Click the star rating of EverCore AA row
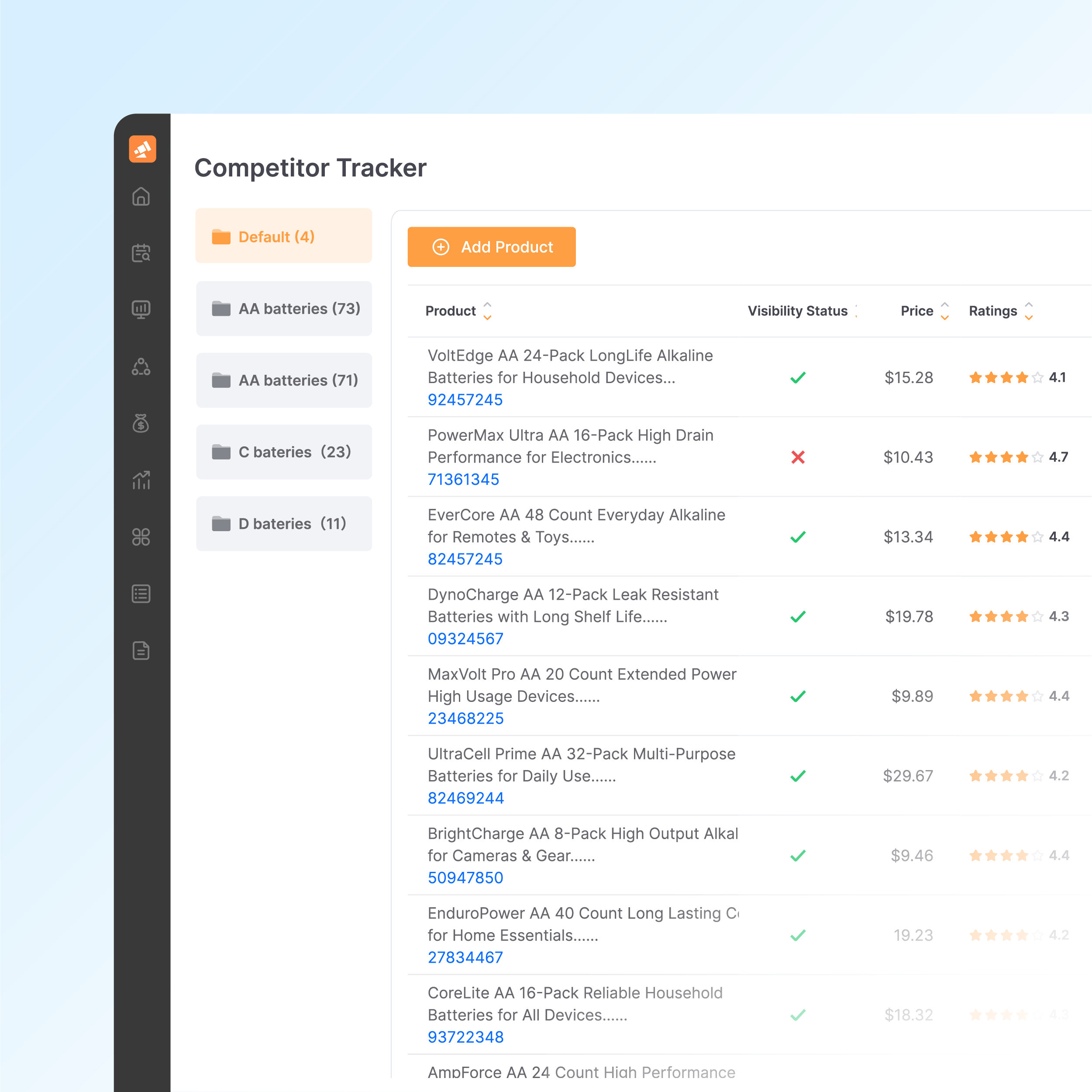 [1006, 537]
